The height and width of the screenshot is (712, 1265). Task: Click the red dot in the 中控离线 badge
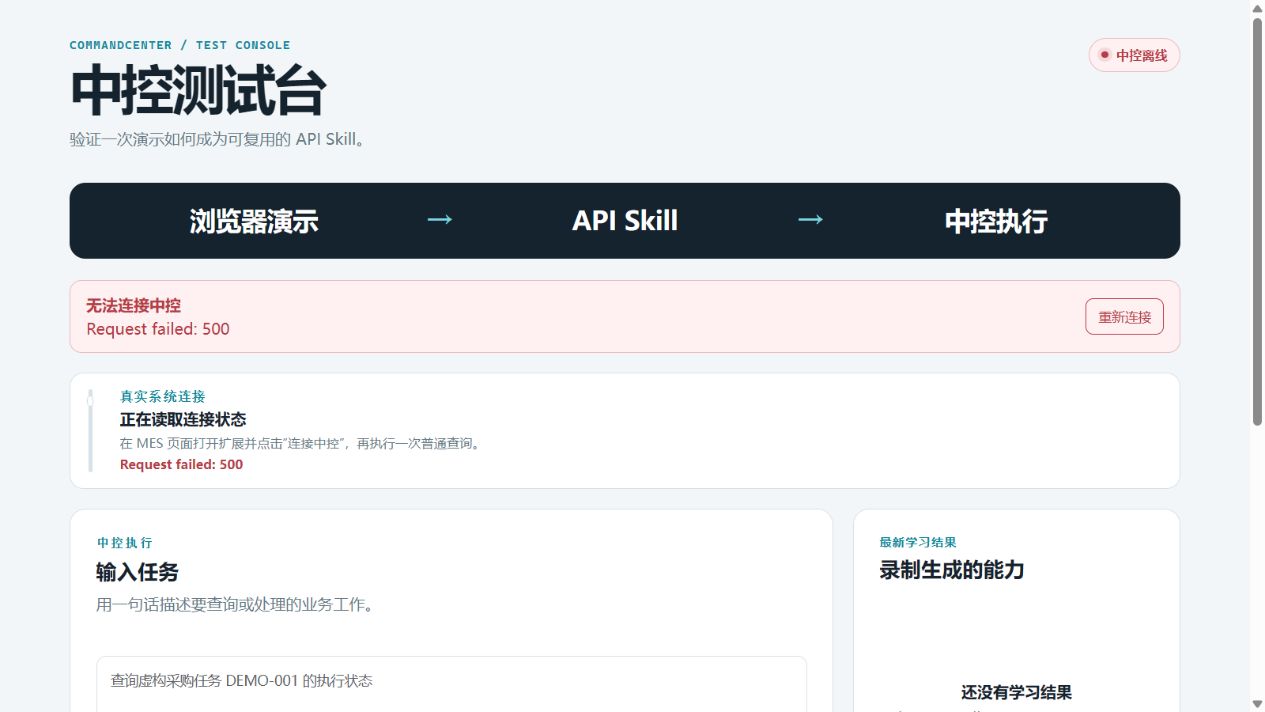pyautogui.click(x=1104, y=55)
